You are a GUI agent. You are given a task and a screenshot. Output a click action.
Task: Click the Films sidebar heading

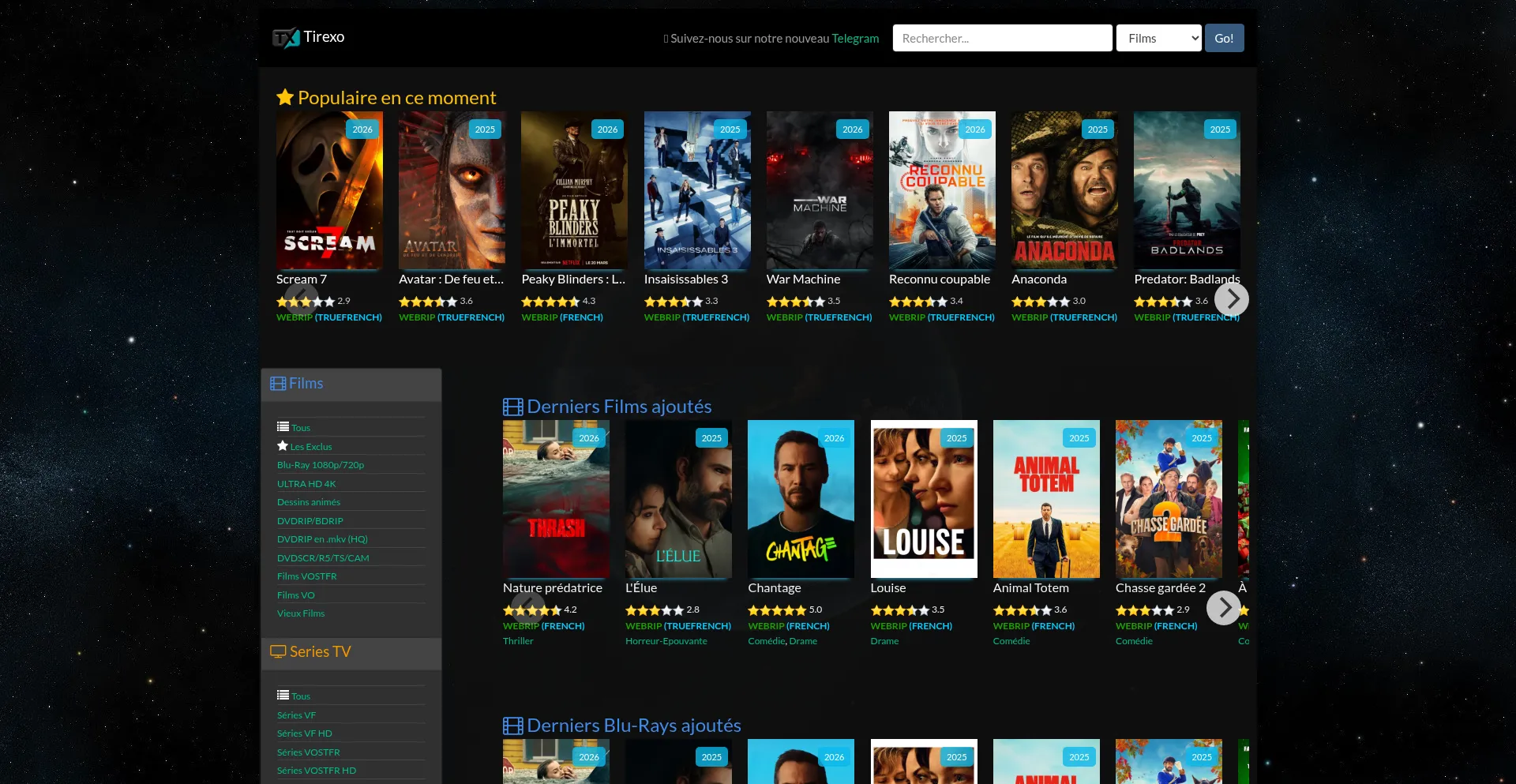pos(306,384)
